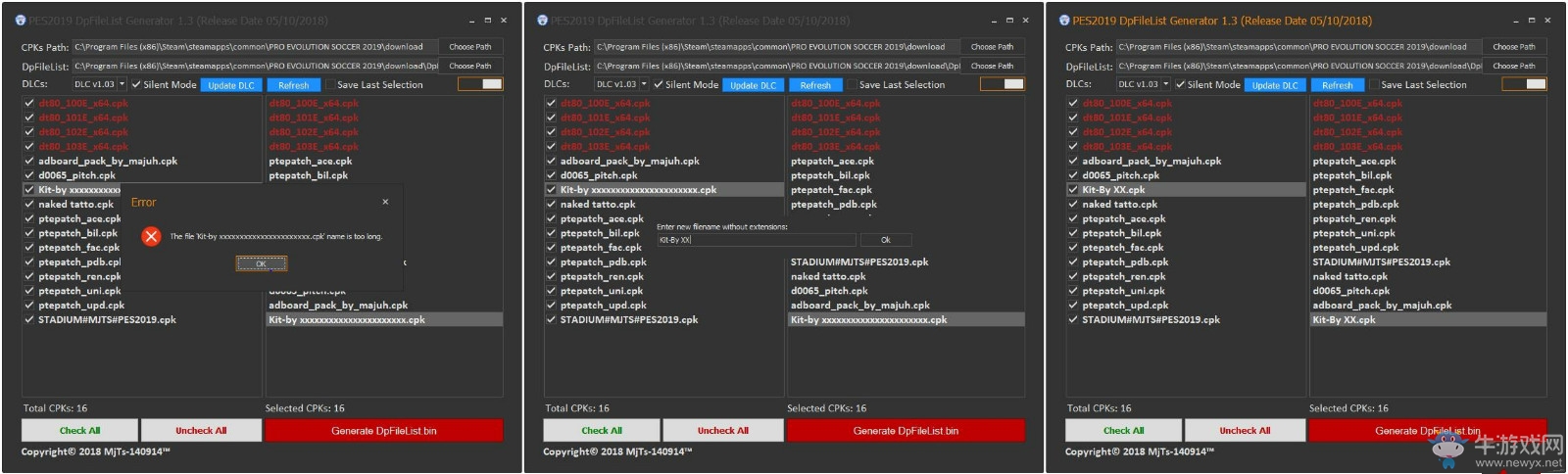The image size is (1568, 474).
Task: Click Generate DpFileList bin in error-dialog window
Action: (384, 430)
